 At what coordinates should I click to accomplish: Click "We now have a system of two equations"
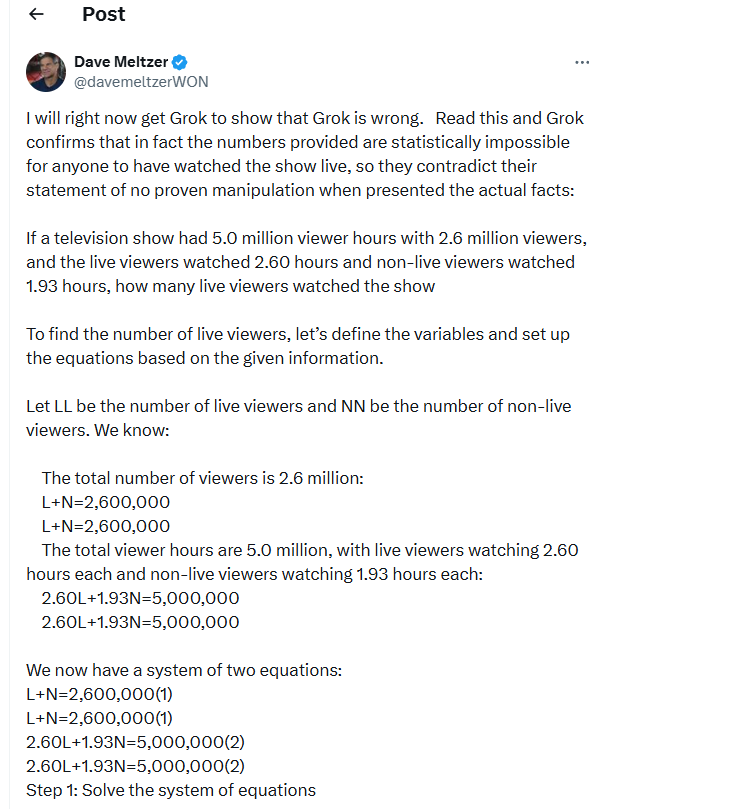click(x=184, y=670)
